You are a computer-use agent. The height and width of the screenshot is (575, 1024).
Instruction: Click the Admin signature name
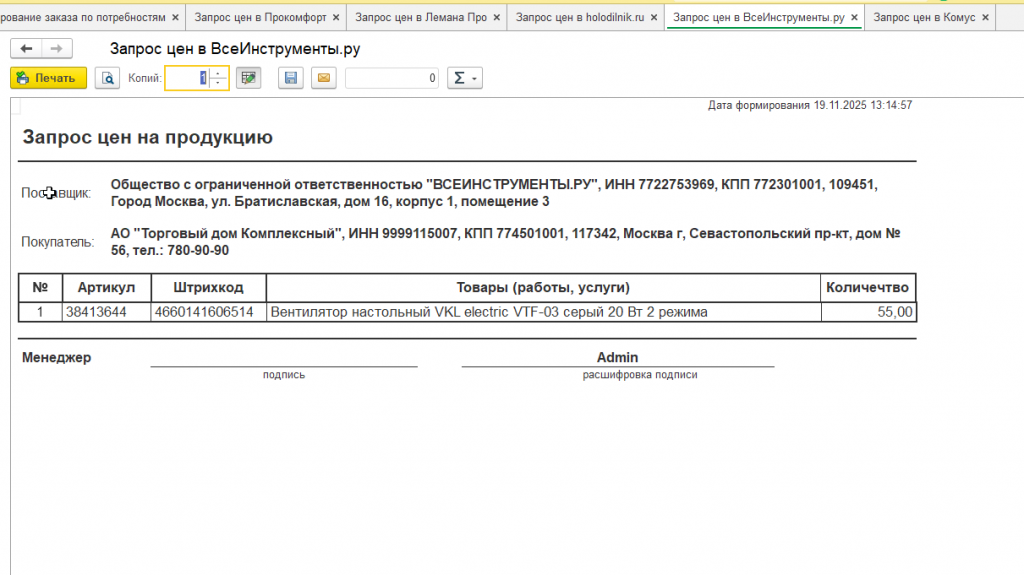(617, 357)
